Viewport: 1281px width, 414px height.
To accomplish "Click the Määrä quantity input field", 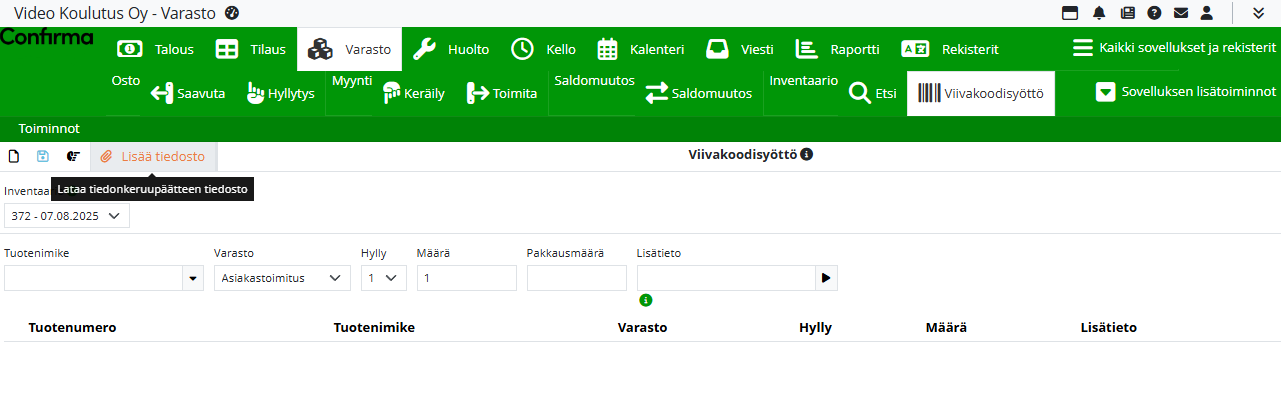I will pyautogui.click(x=466, y=278).
